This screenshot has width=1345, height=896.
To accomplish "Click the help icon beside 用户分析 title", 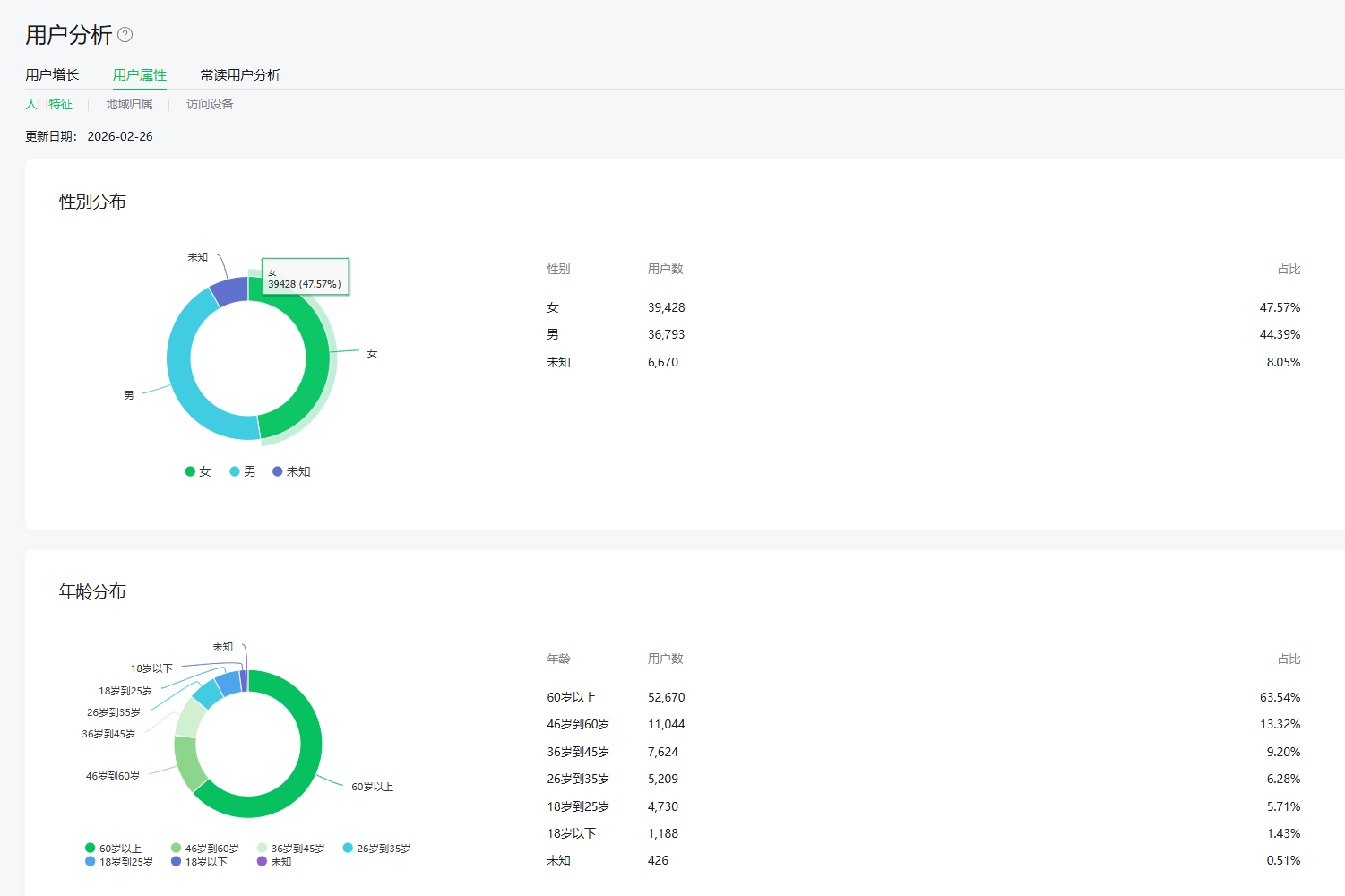I will point(125,35).
